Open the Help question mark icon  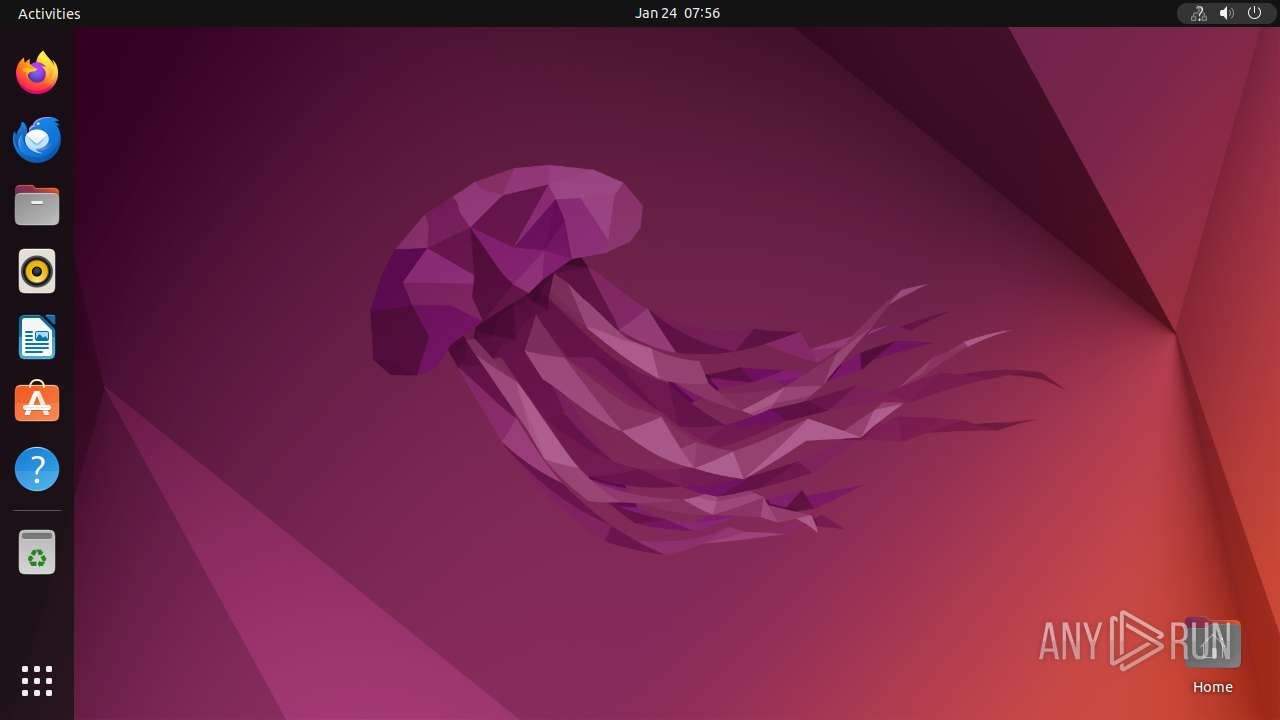37,469
